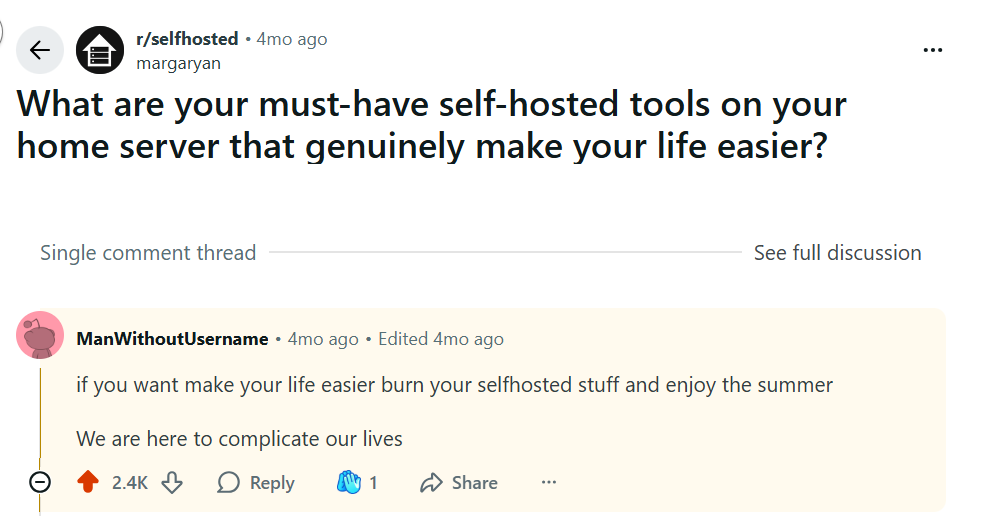Open the comment's more options ellipsis
Screen dimensions: 981x516
(548, 483)
